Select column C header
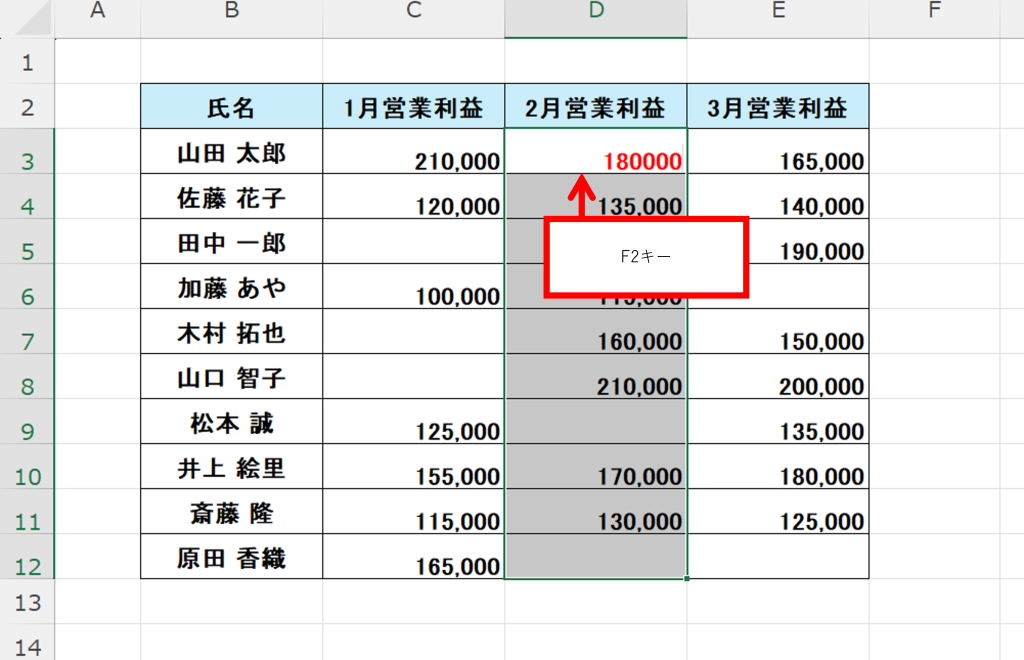The height and width of the screenshot is (660, 1024). tap(413, 11)
